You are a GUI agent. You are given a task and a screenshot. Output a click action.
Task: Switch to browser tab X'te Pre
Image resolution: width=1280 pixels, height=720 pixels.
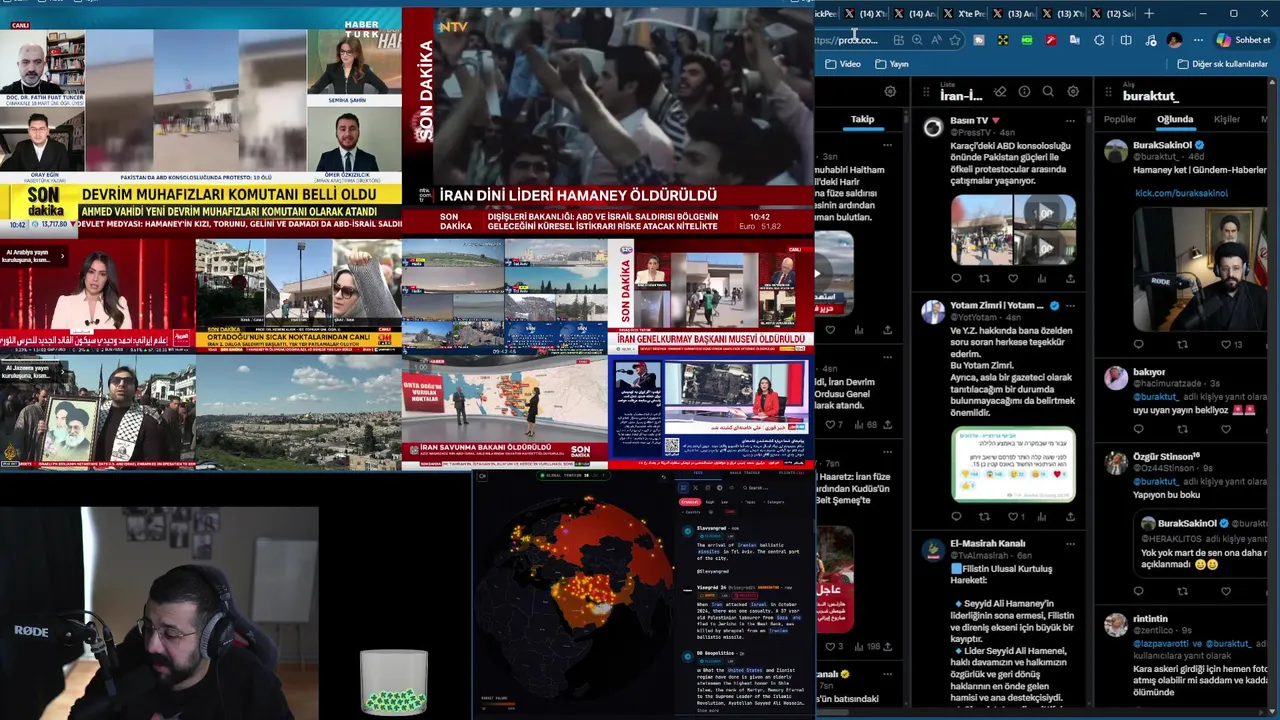(965, 14)
